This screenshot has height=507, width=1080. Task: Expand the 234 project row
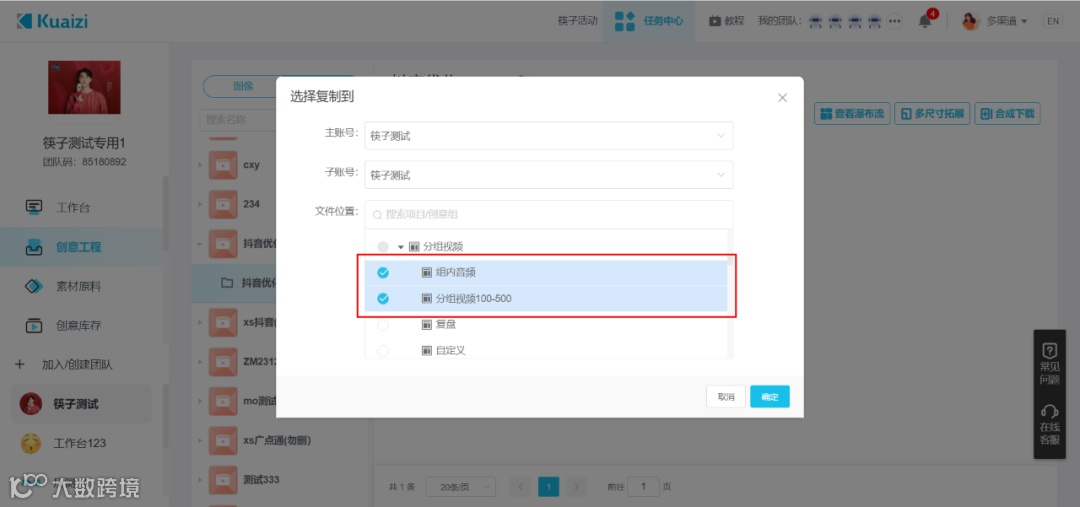tap(200, 205)
